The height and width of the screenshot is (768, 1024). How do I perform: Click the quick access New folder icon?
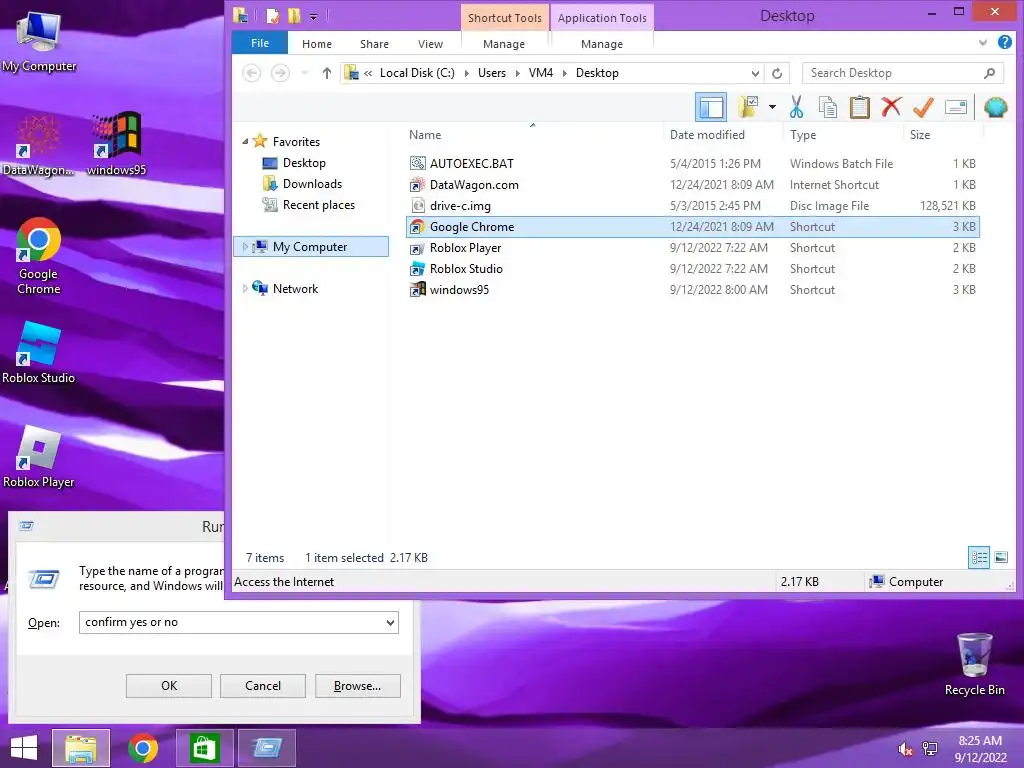click(x=294, y=16)
